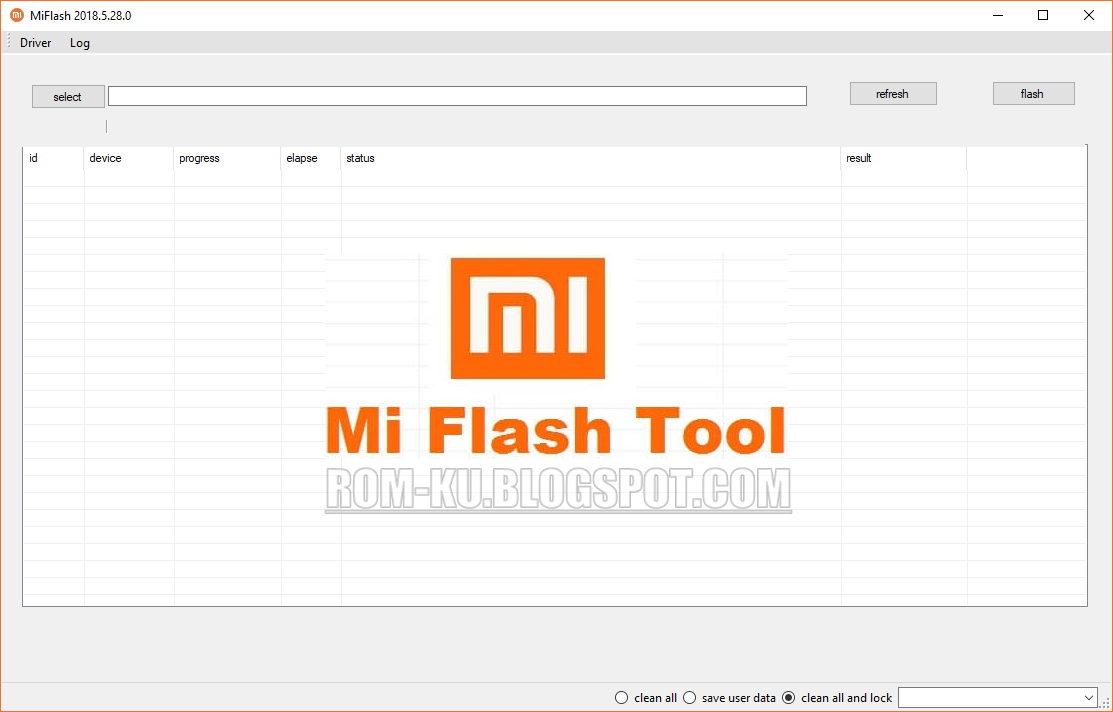Screen dimensions: 1113x712
Task: Open the script dropdown at bottom right
Action: (x=998, y=698)
